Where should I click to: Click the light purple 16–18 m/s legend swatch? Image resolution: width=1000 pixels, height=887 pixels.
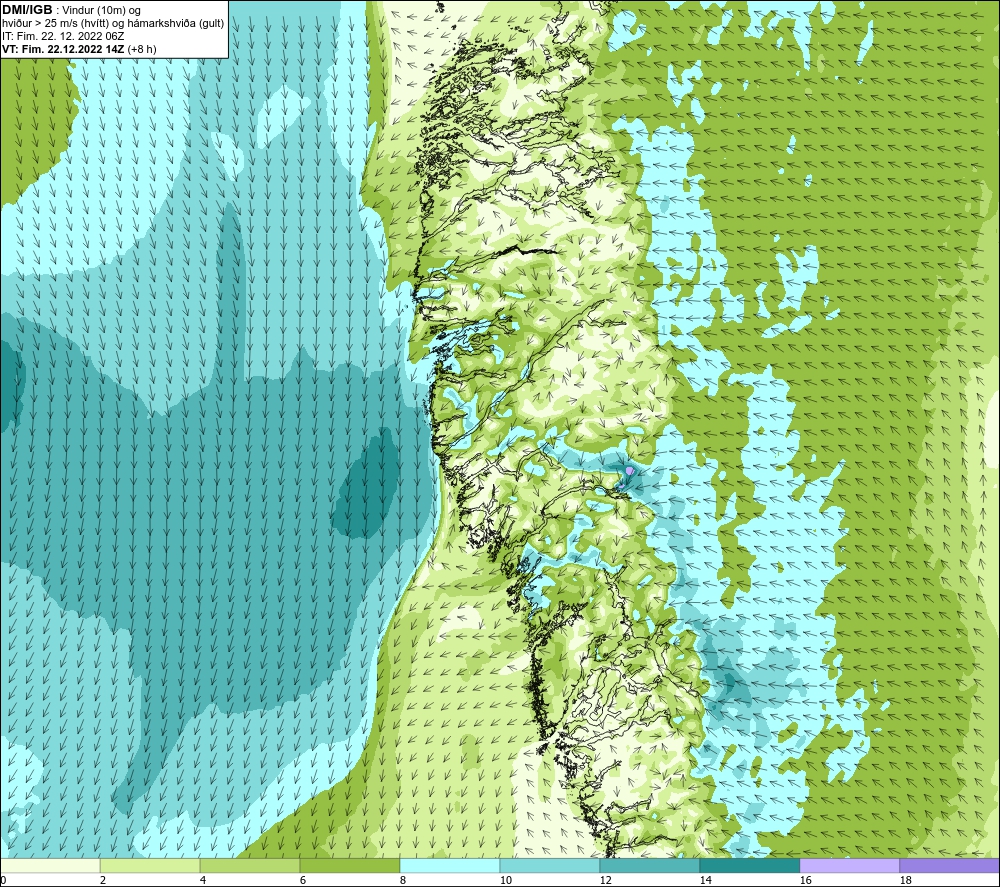(849, 865)
